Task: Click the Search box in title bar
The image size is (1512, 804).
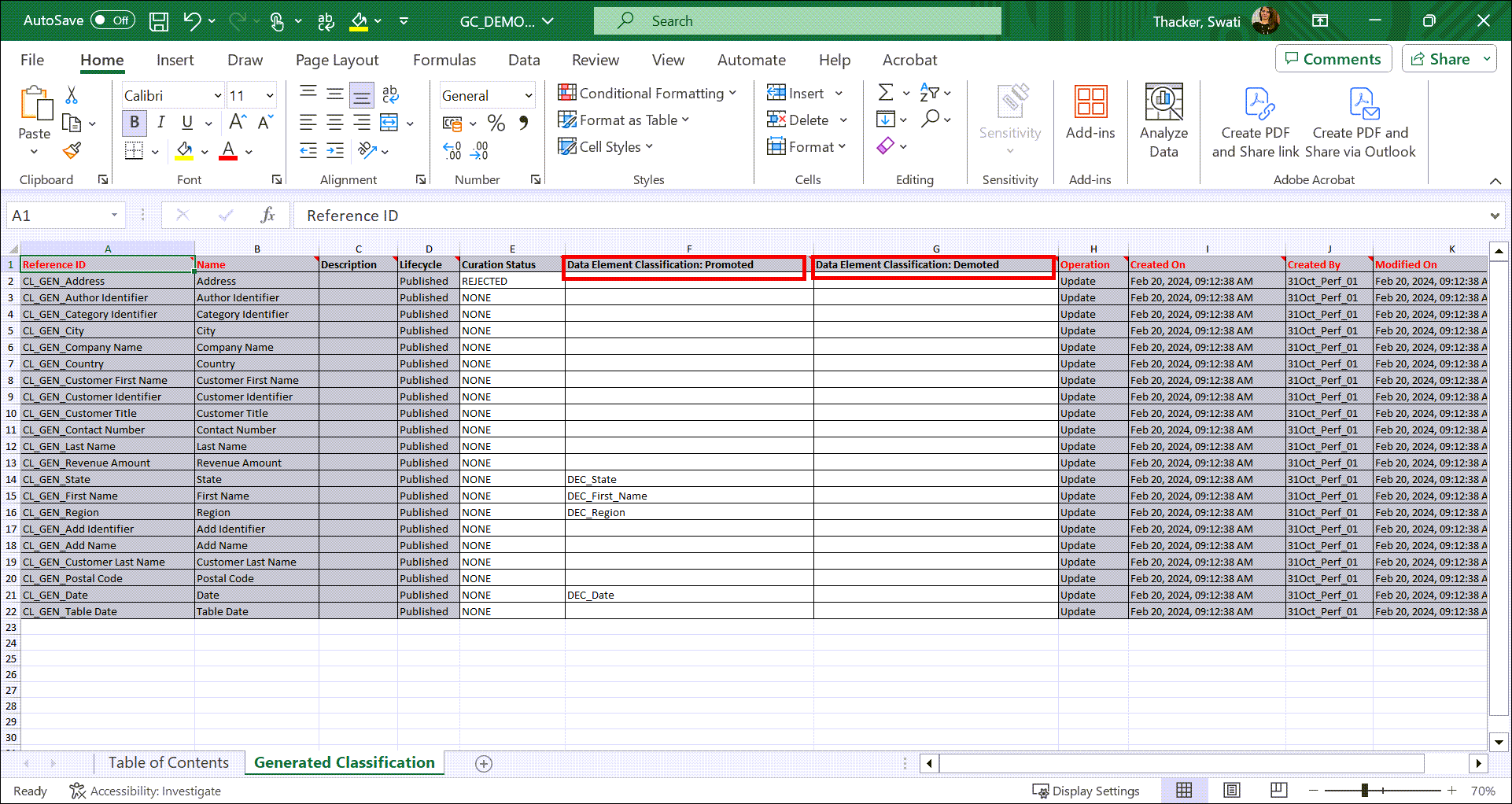Action: click(798, 20)
